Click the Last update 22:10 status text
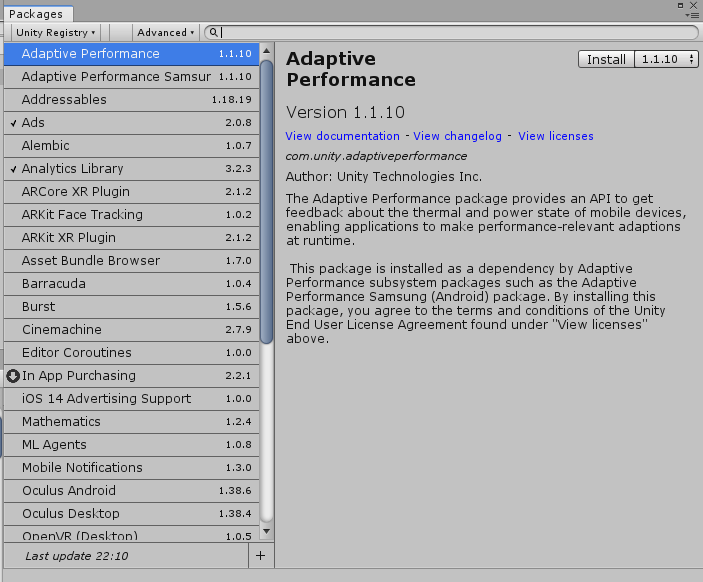 [x=77, y=556]
